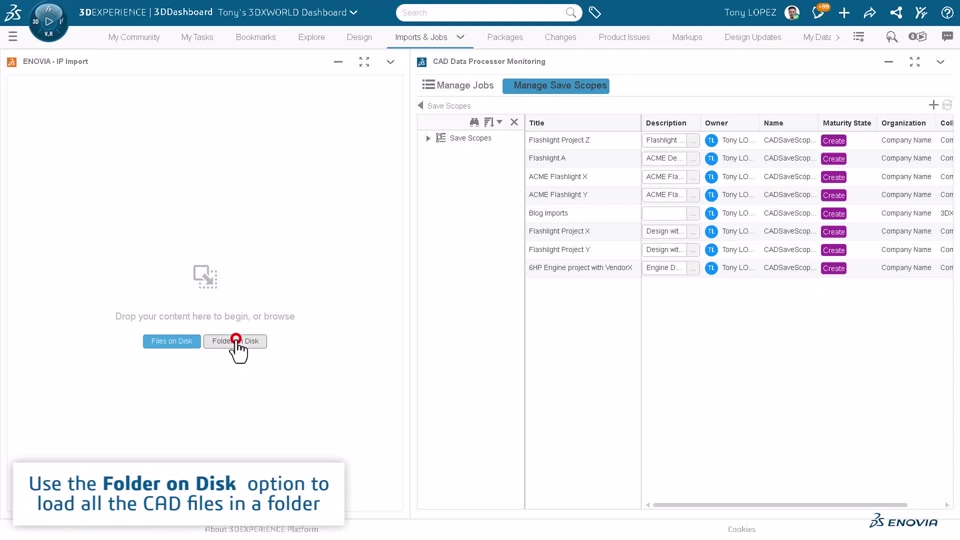Image resolution: width=960 pixels, height=540 pixels.
Task: Click the horizontal scrollbar of the table
Action: (x=779, y=505)
